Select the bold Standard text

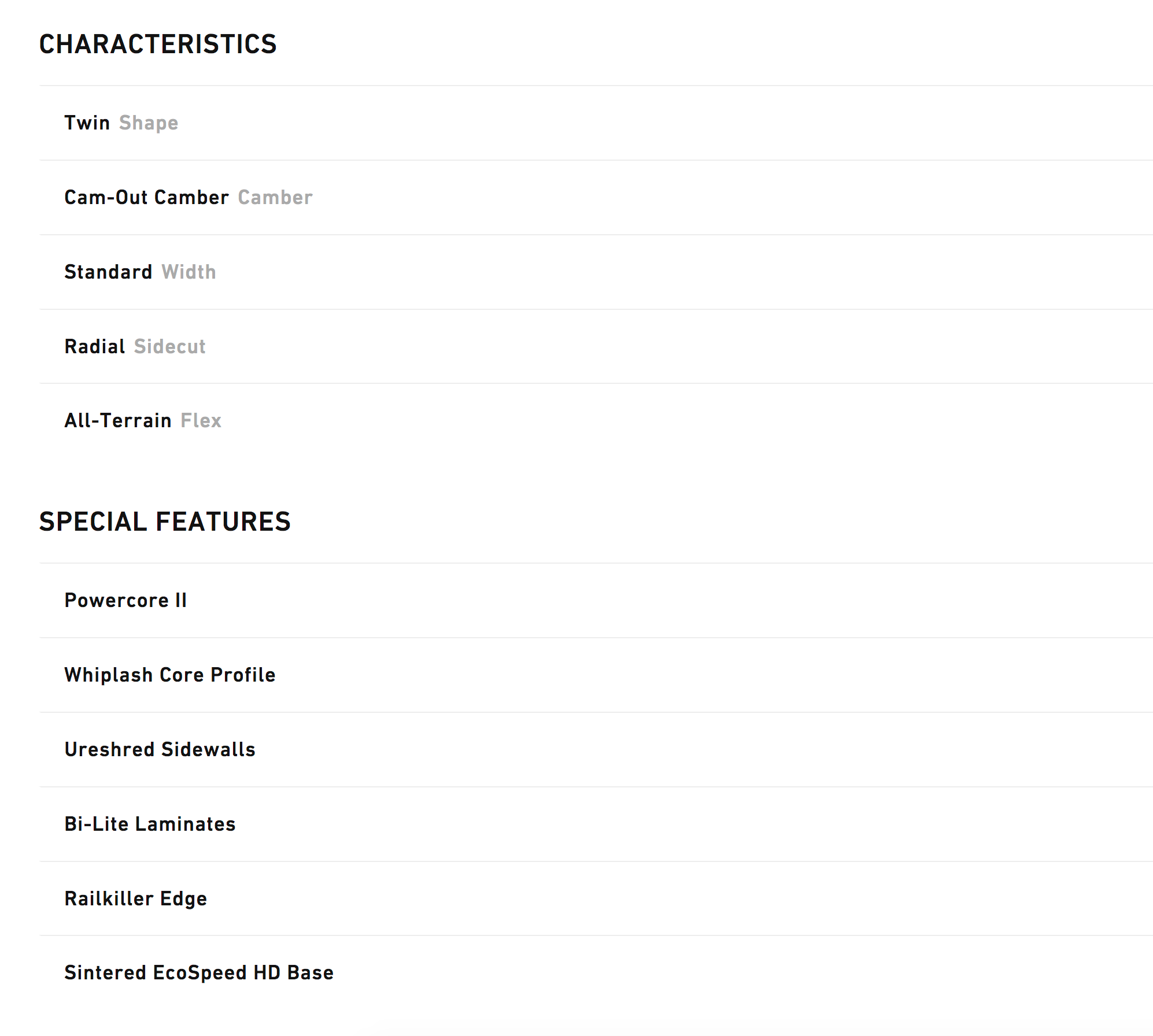click(108, 272)
